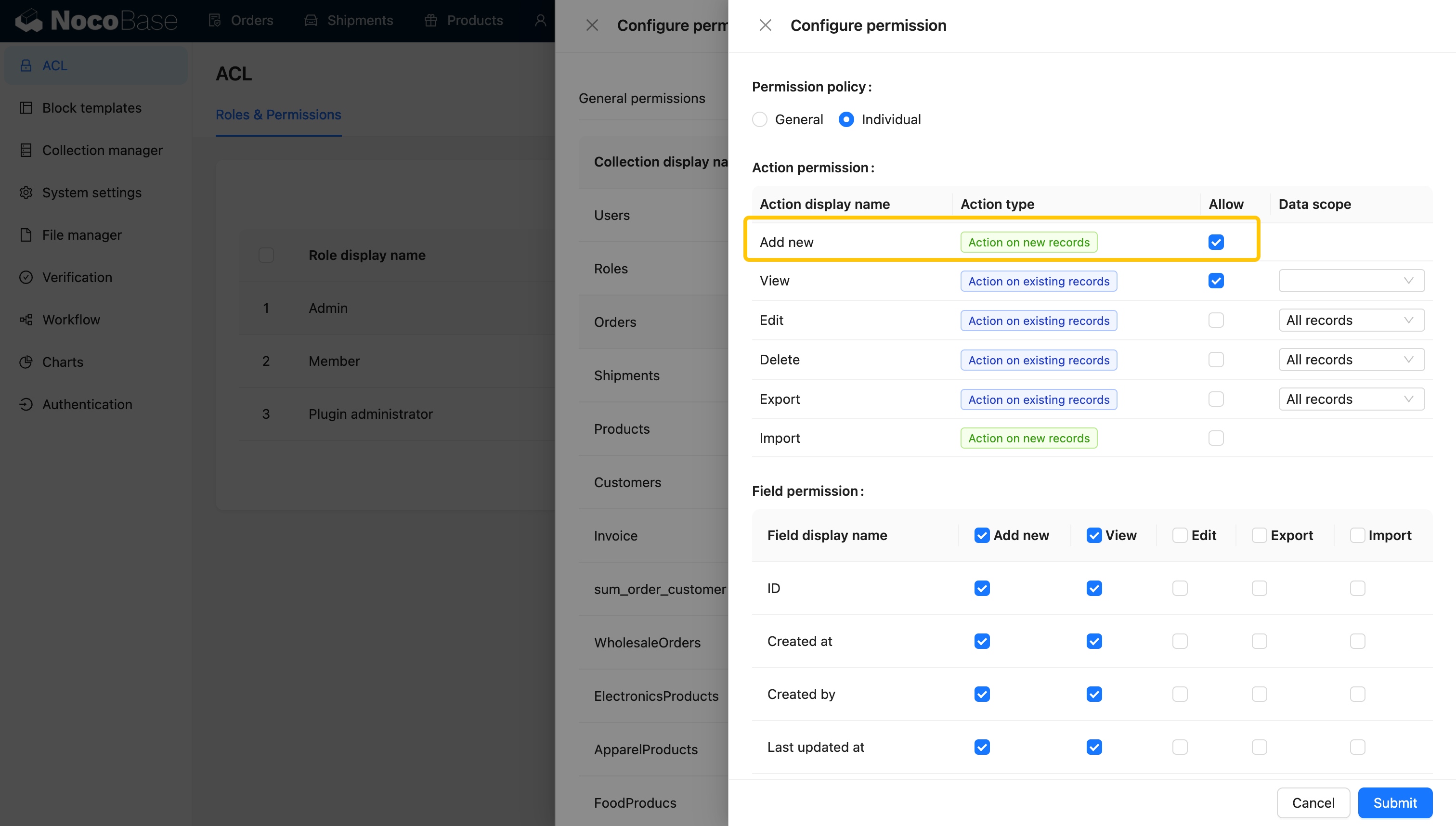Select the General permission policy radio
Screen dimensions: 1456x826
point(760,120)
